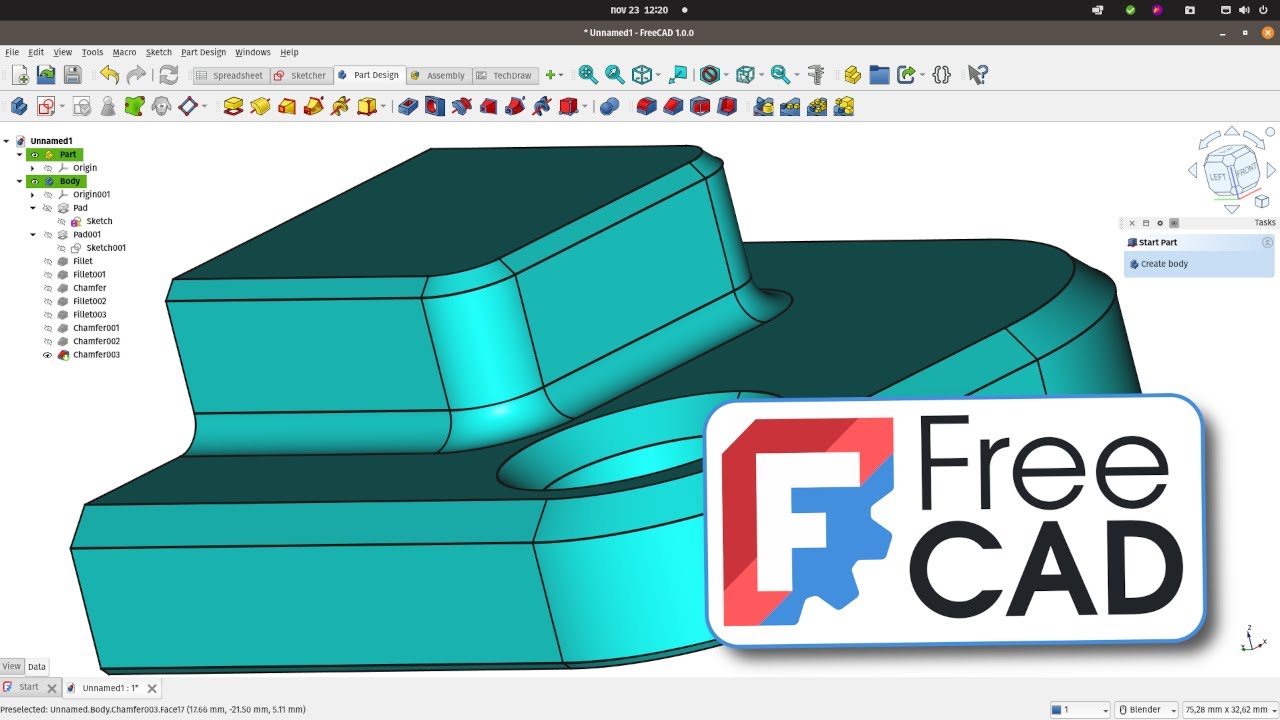This screenshot has height=720, width=1280.
Task: Click the Additive loft icon
Action: pyautogui.click(x=287, y=106)
